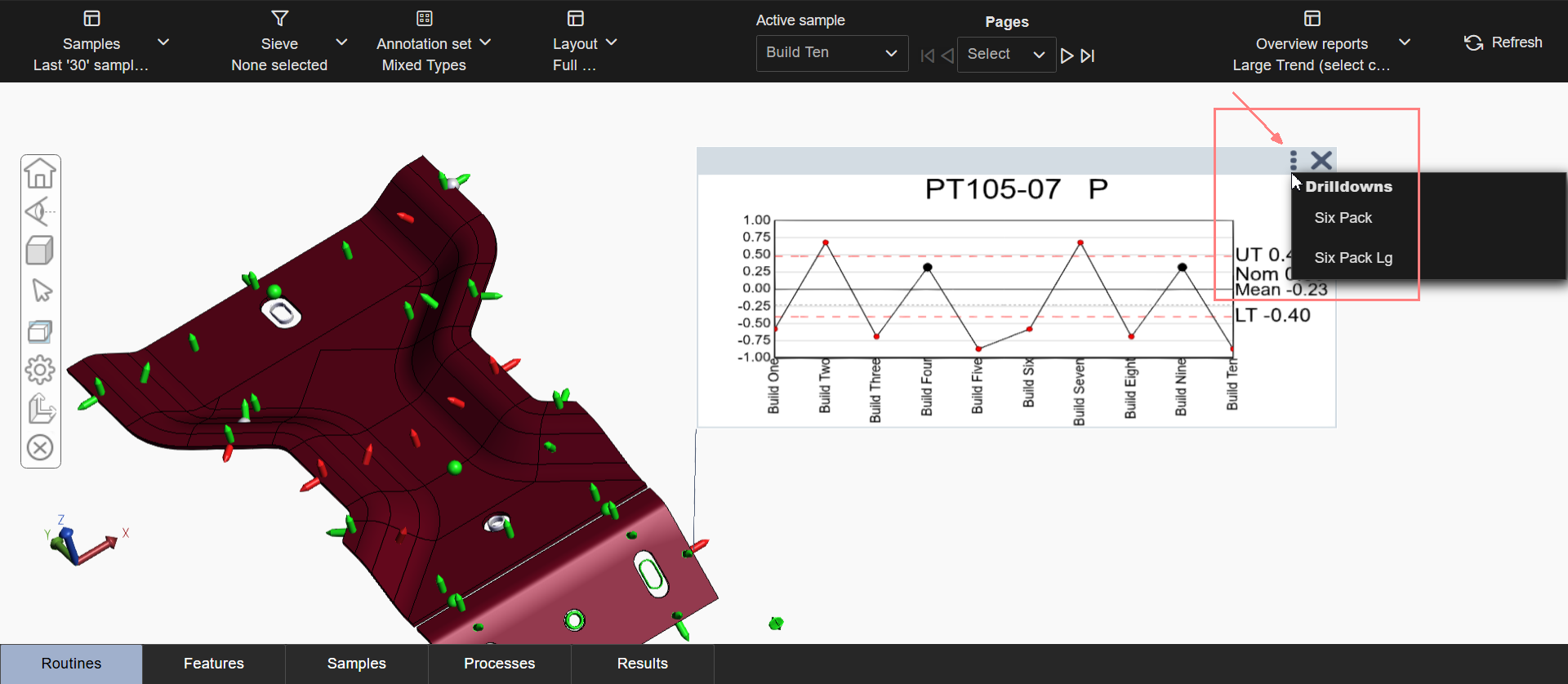Open the Pages Select dropdown
This screenshot has width=1568, height=684.
tap(1005, 55)
